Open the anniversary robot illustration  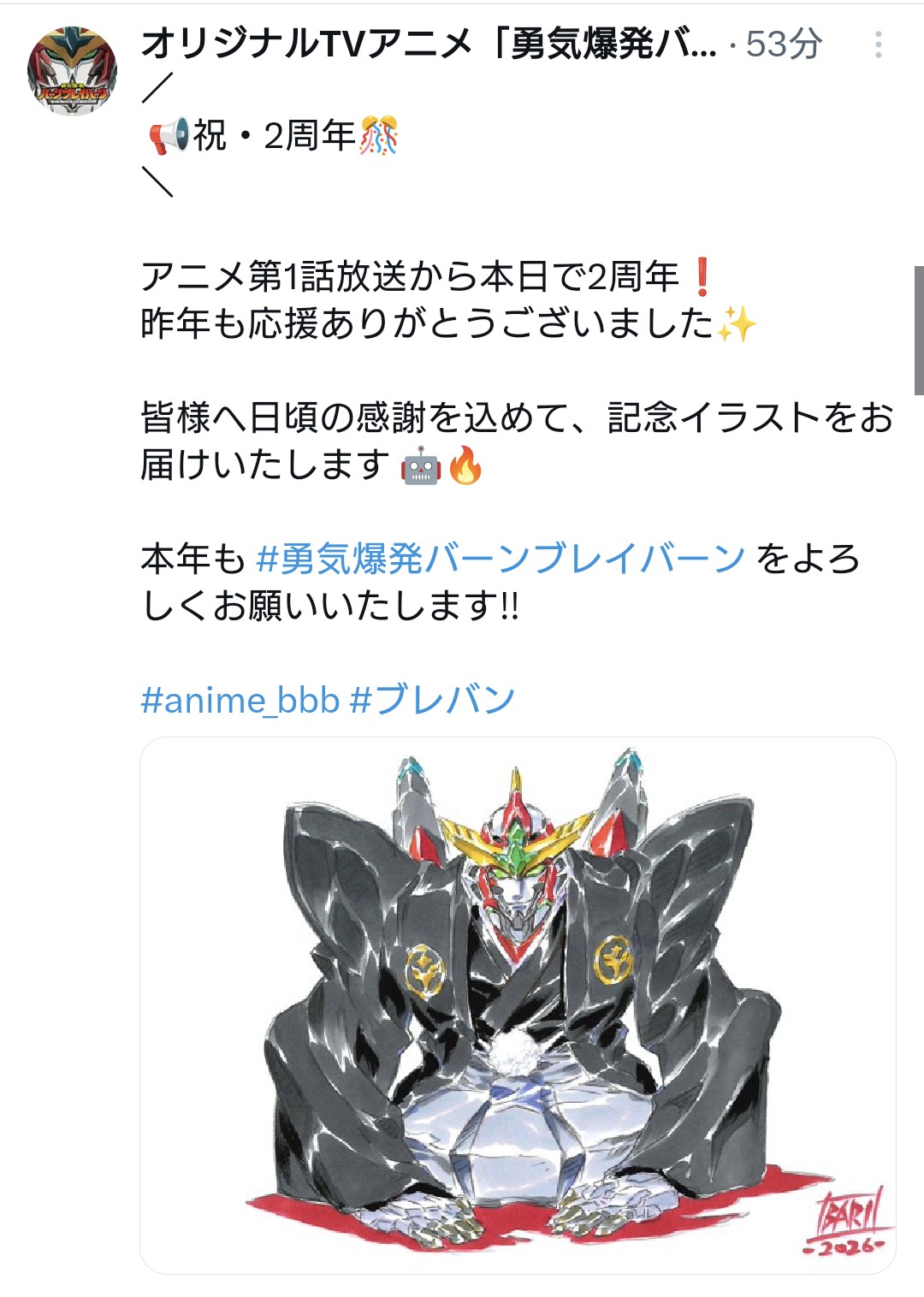coord(518,1005)
